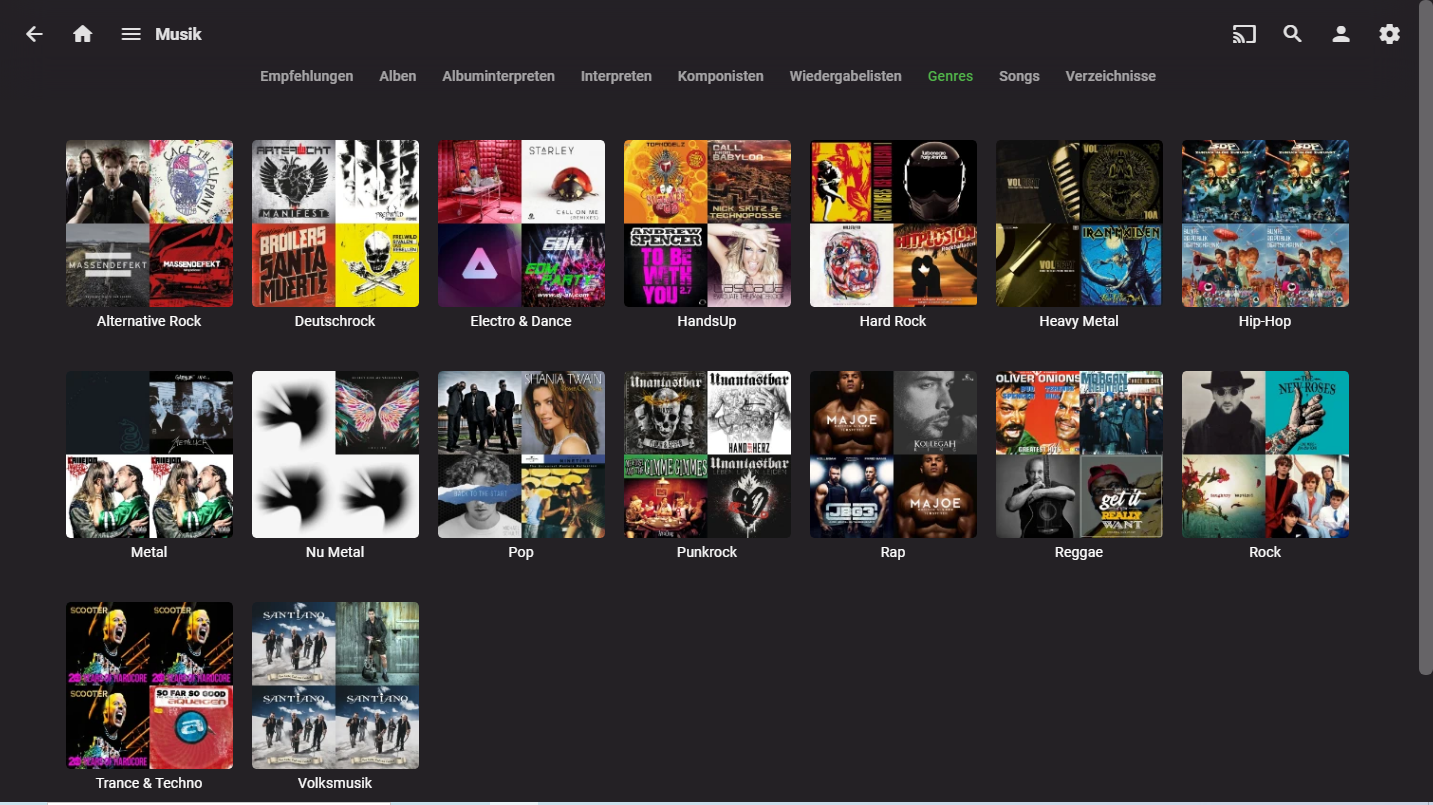Click the Hard Rock label

pyautogui.click(x=893, y=321)
